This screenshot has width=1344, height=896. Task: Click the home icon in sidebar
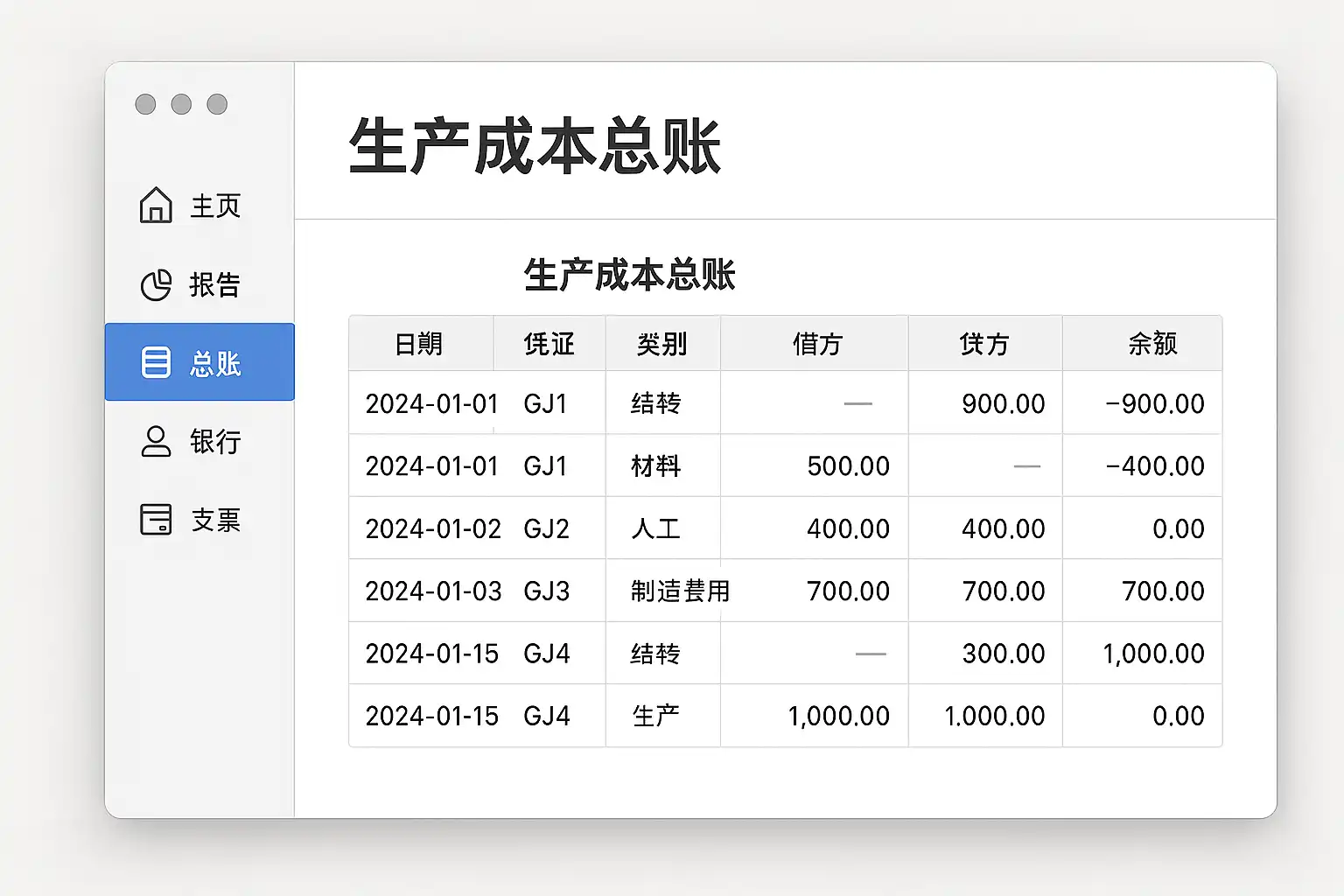(156, 206)
